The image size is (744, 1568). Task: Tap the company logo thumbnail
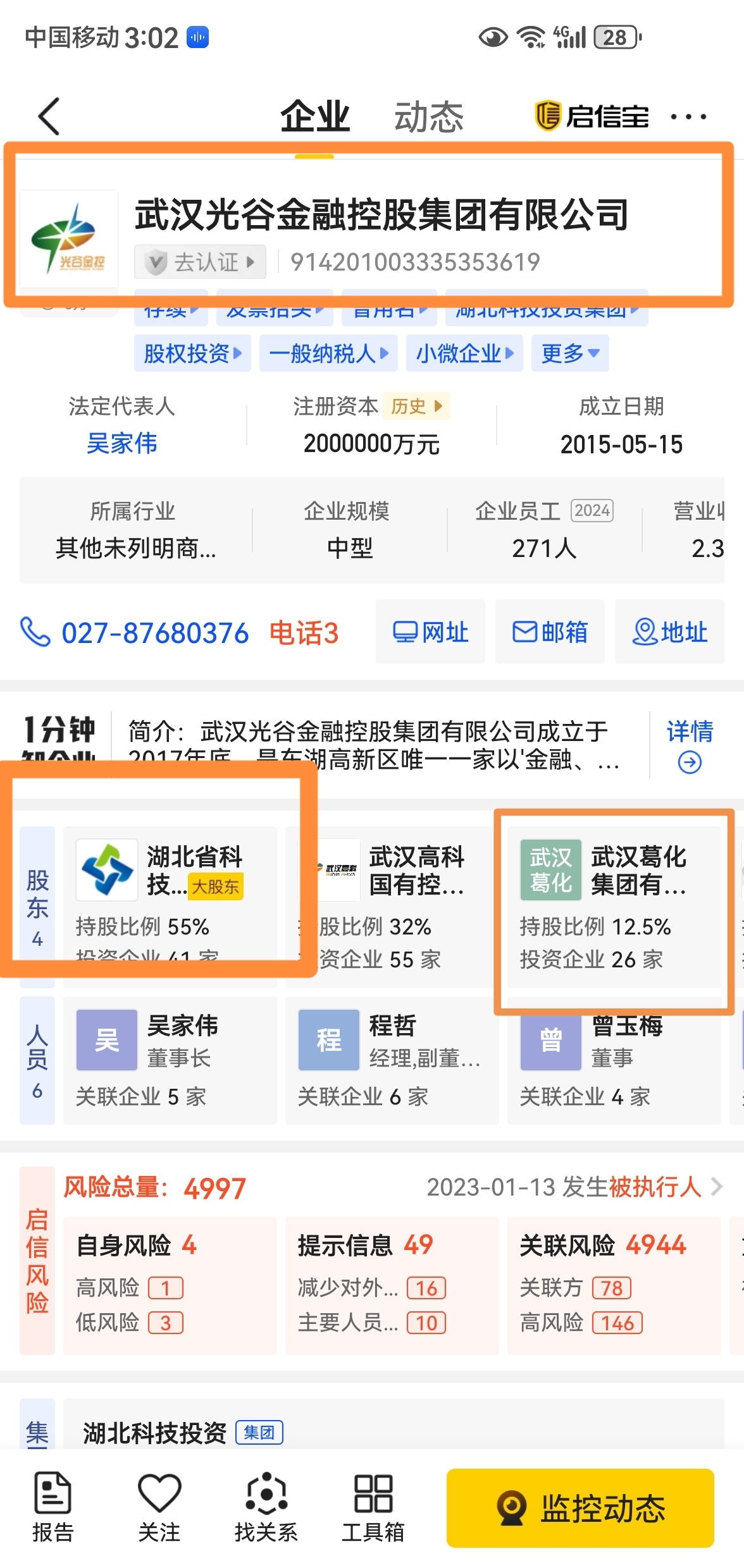(69, 239)
